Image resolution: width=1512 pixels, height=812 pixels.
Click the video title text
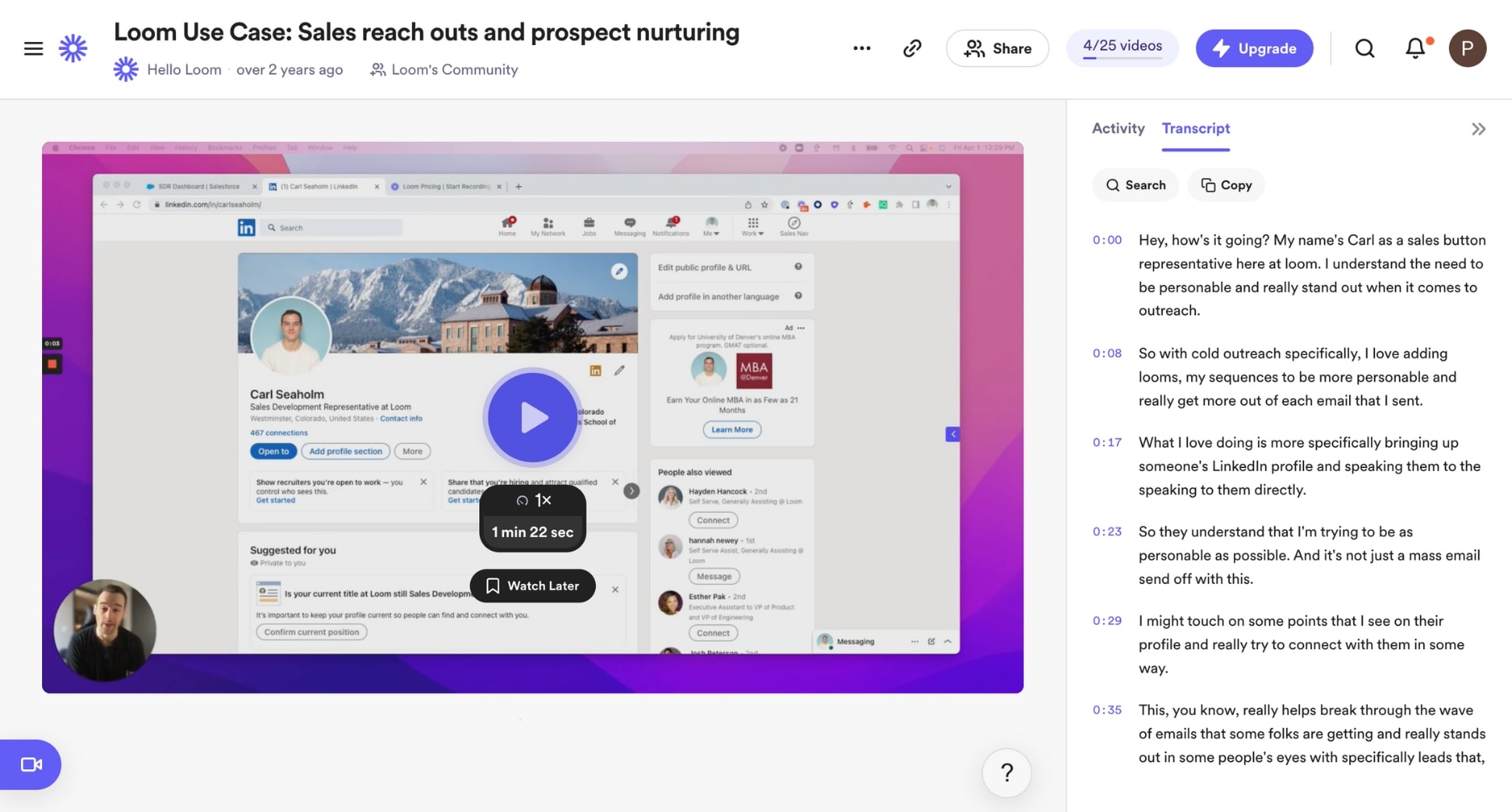pos(426,32)
